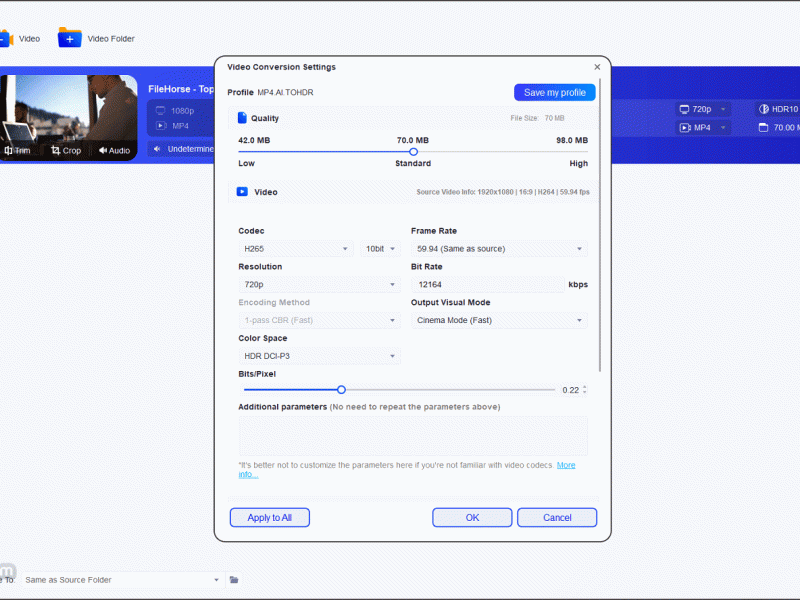Open the MP4 output format dropdown in main window
The image size is (800, 600).
pos(703,128)
